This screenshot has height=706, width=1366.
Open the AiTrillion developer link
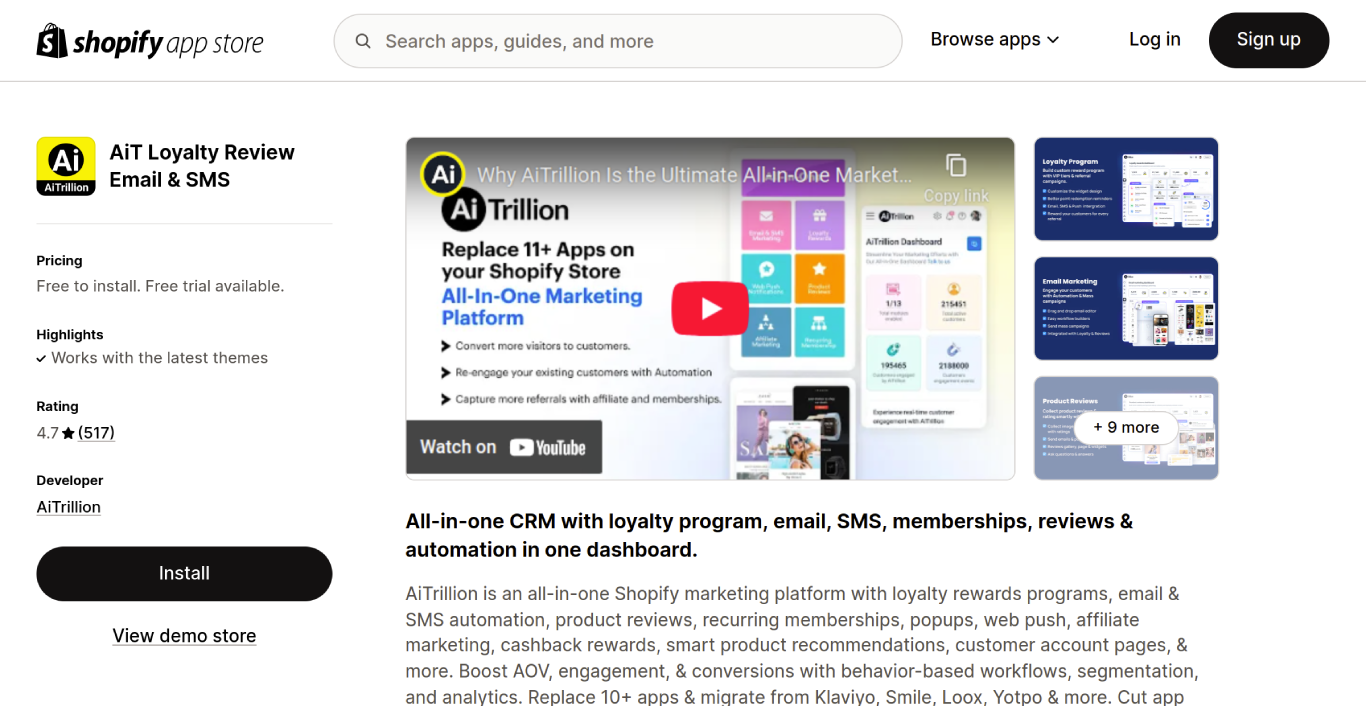pos(69,507)
